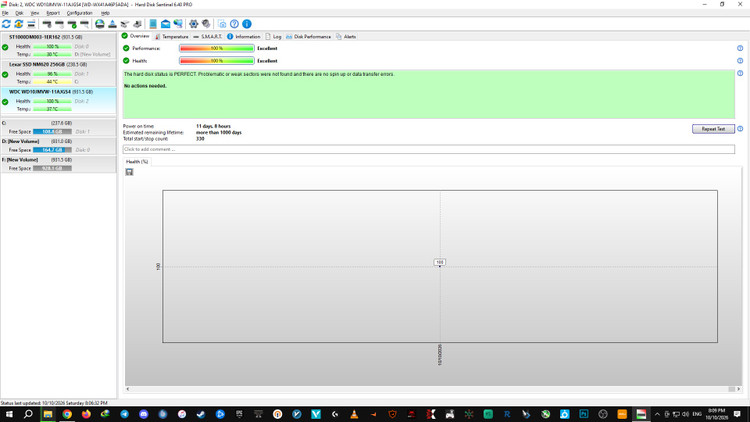Open the Help menu
The image size is (750, 422).
(105, 13)
